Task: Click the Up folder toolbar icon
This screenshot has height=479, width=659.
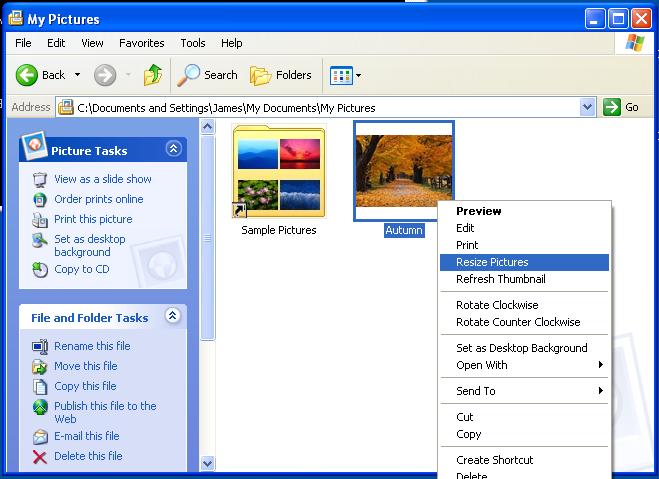Action: [153, 75]
